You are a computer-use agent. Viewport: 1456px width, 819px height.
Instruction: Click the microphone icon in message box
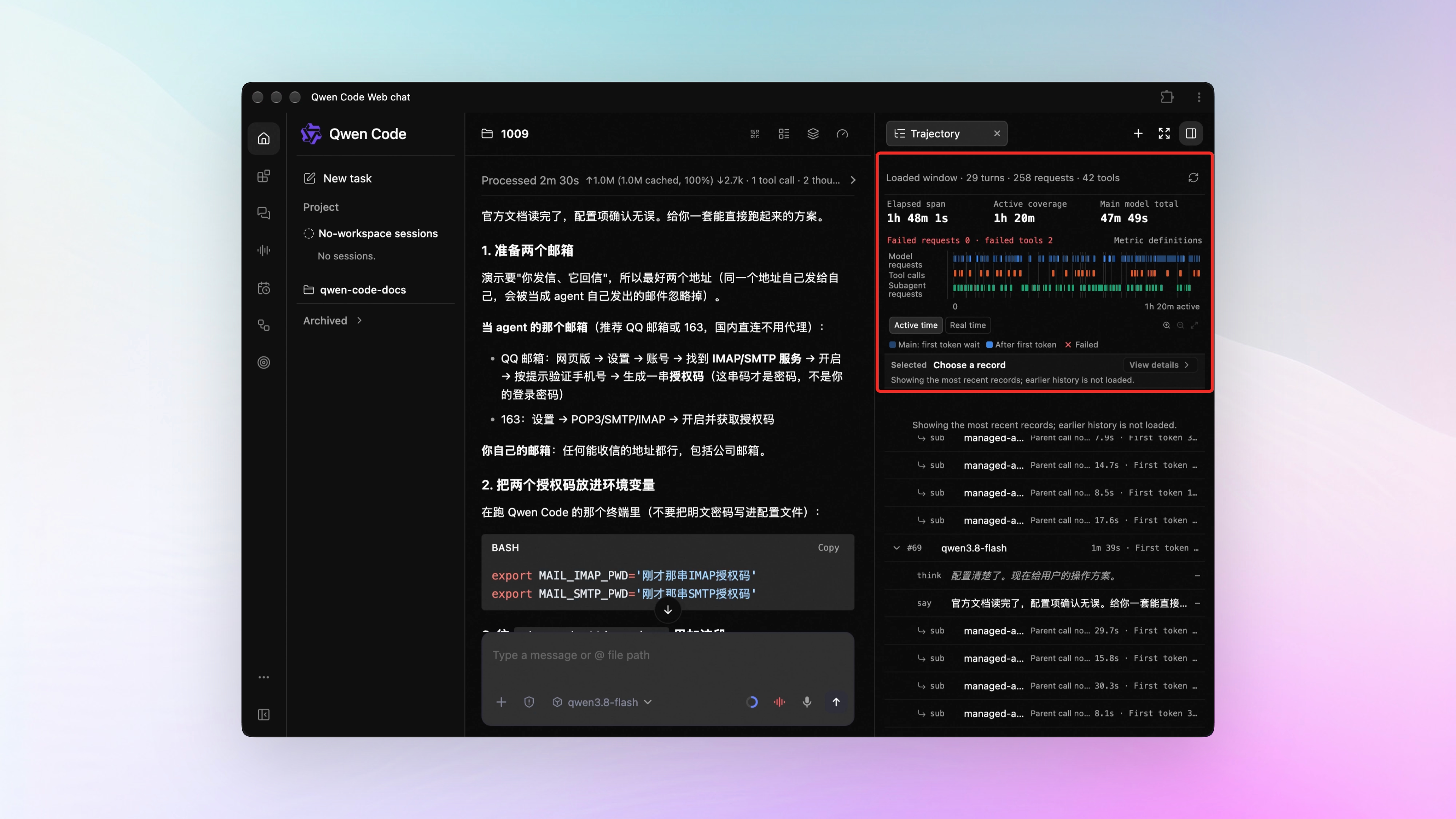[807, 702]
